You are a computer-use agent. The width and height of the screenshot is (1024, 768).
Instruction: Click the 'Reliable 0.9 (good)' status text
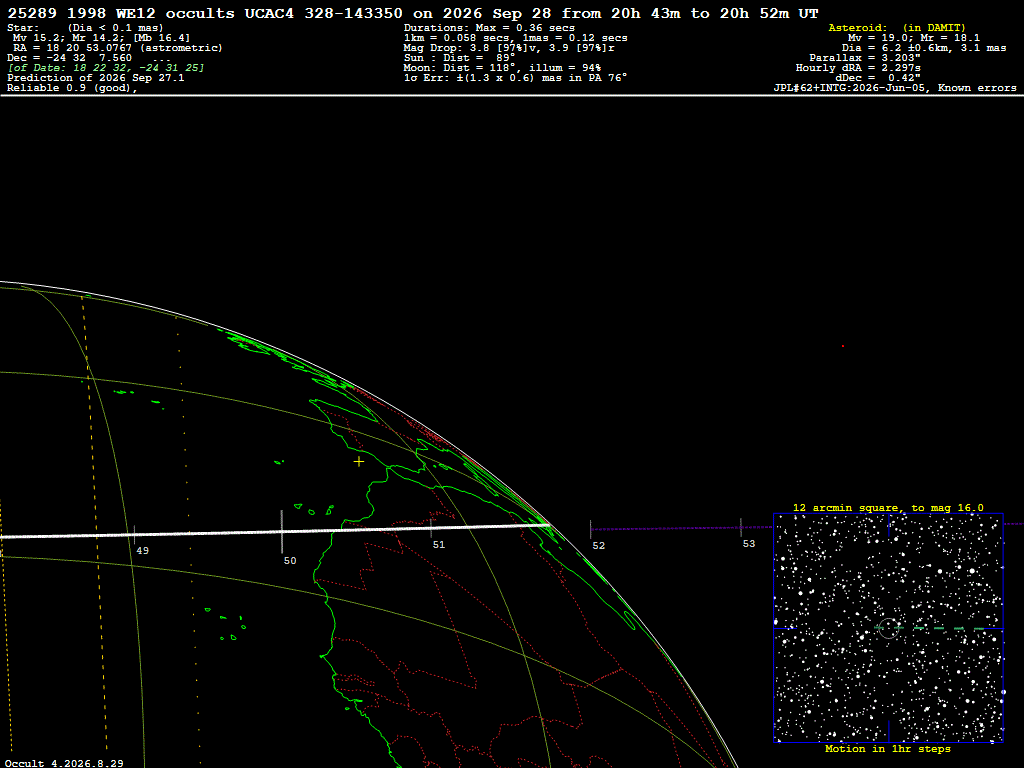click(x=72, y=88)
